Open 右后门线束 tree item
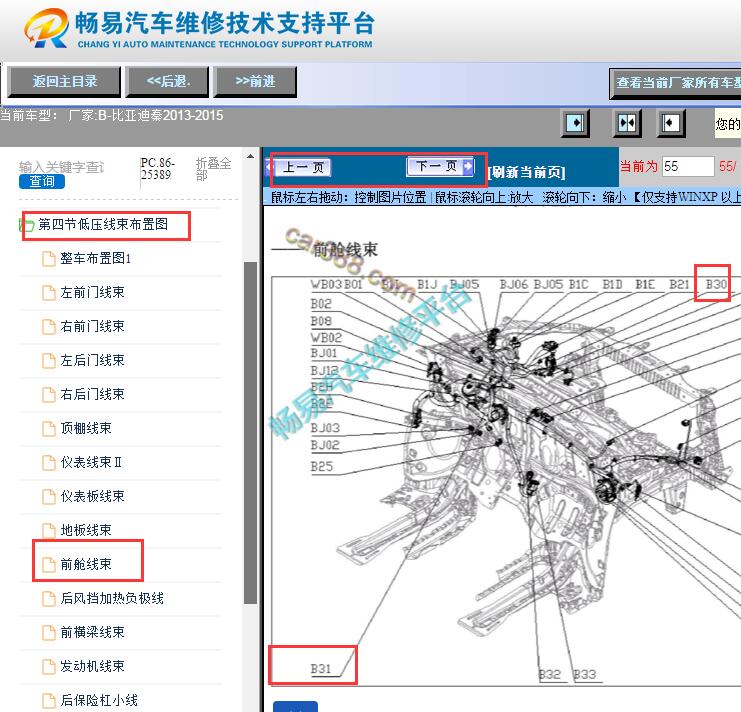 [92, 395]
